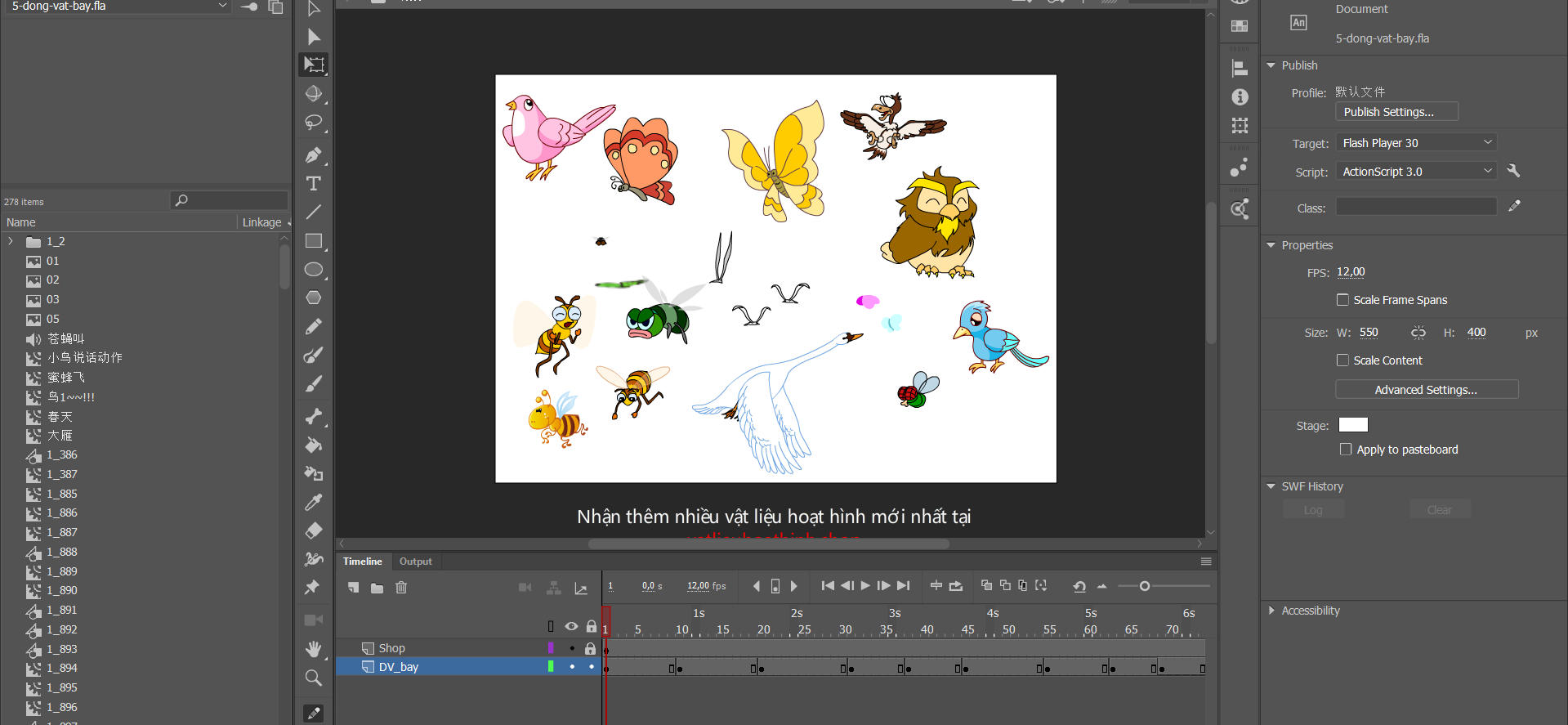Switch to the Output tab
This screenshot has width=1568, height=725.
click(415, 562)
